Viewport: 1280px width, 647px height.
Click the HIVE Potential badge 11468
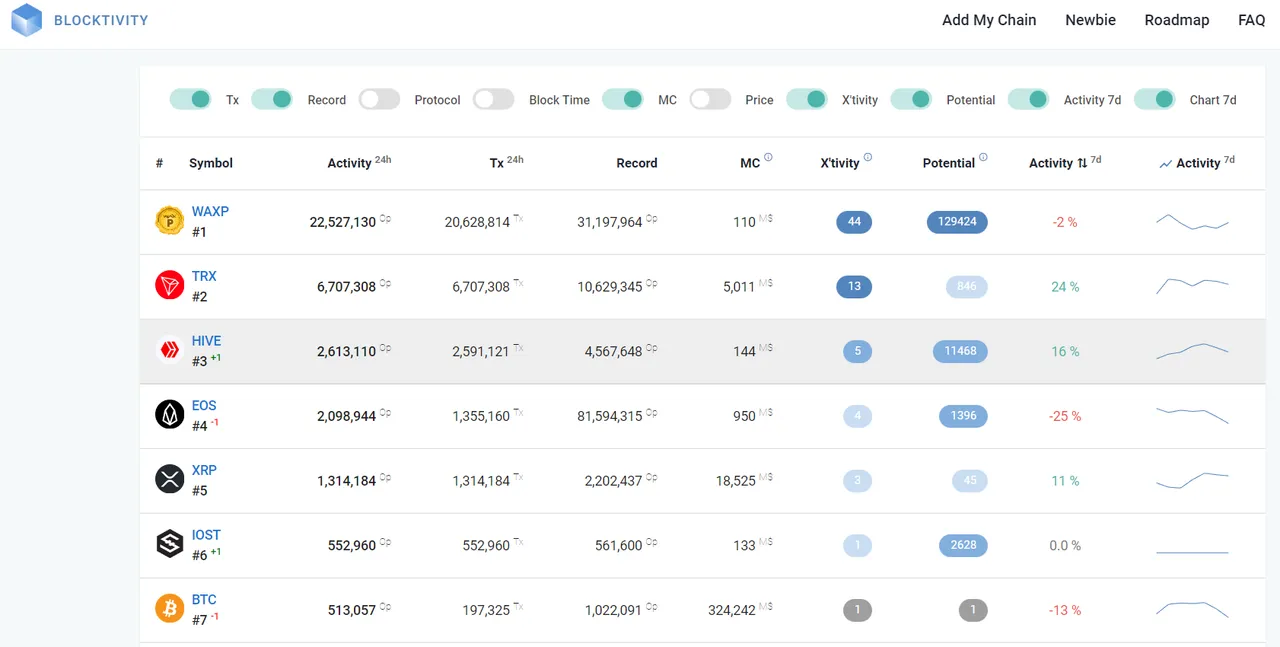[x=960, y=351]
